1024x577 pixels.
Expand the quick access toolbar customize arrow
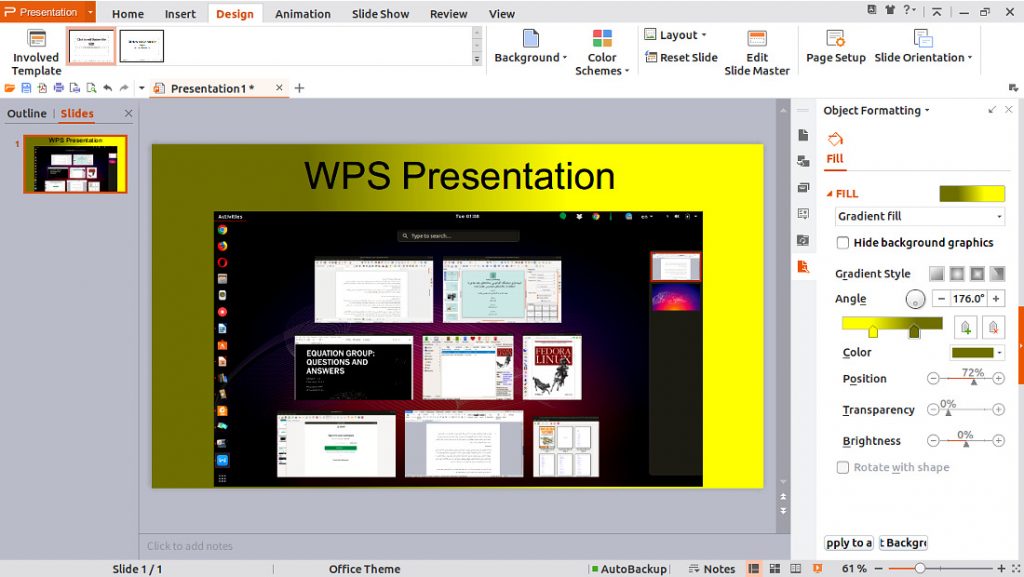(142, 88)
